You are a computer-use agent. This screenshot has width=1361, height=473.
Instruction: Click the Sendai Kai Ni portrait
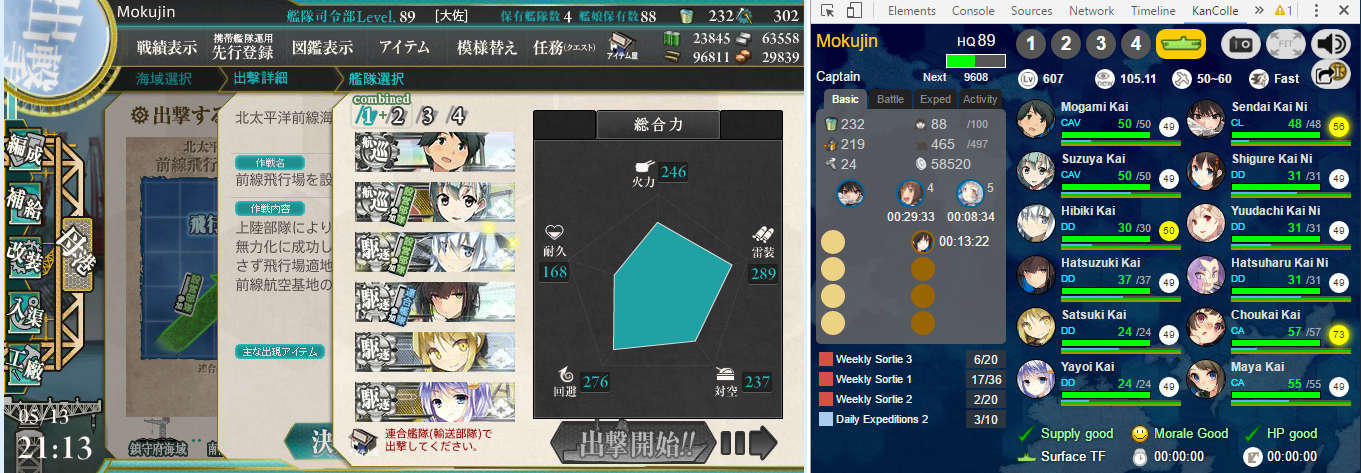[1206, 118]
